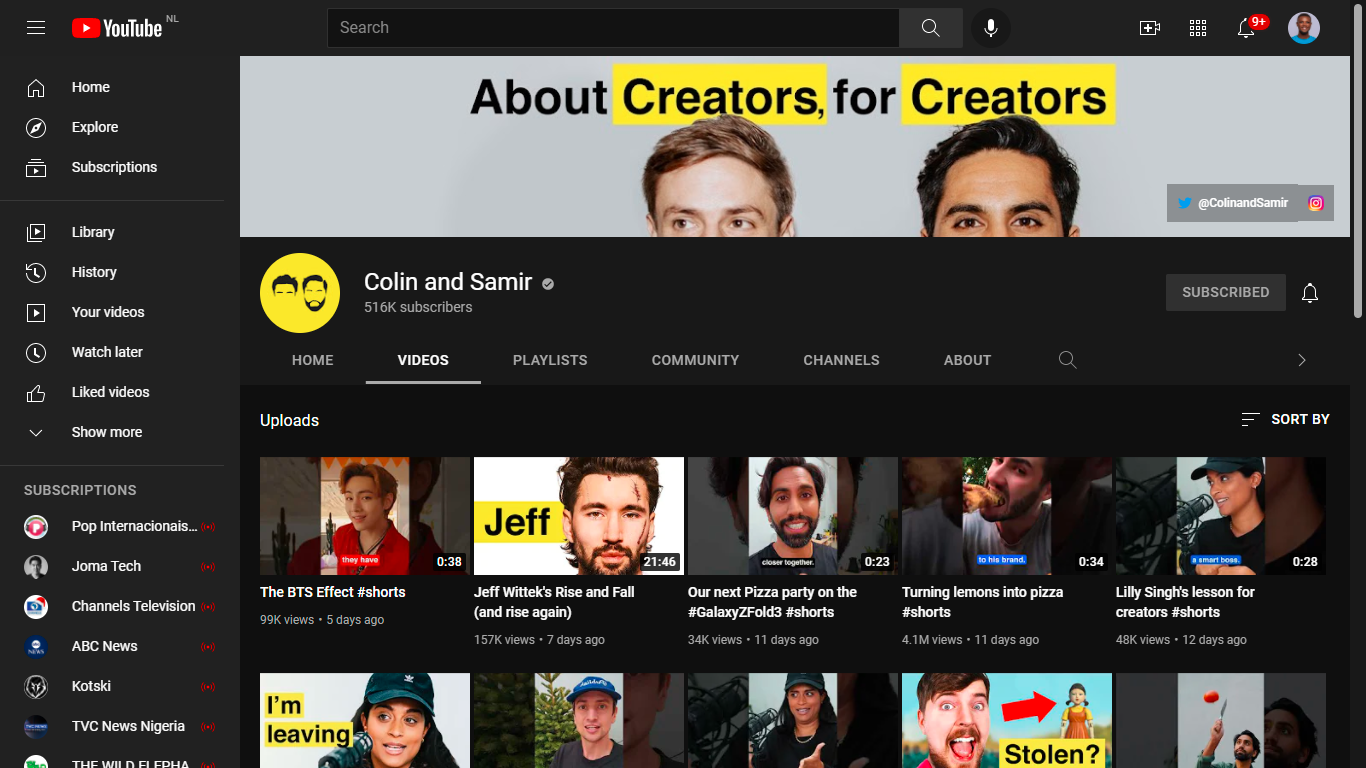Play the BTS Effect video thumbnail
The width and height of the screenshot is (1366, 768).
tap(365, 516)
